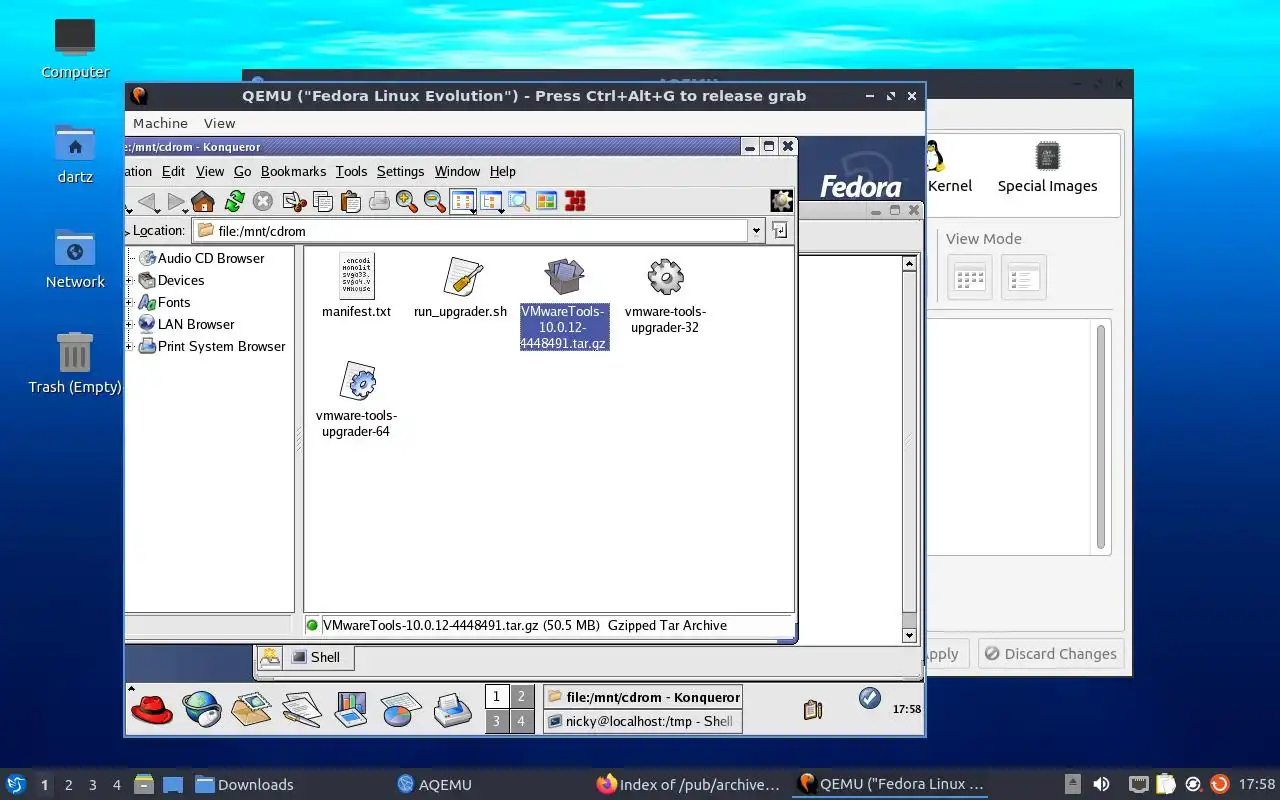
Task: Launch the word processor pen icon in panel
Action: point(300,709)
